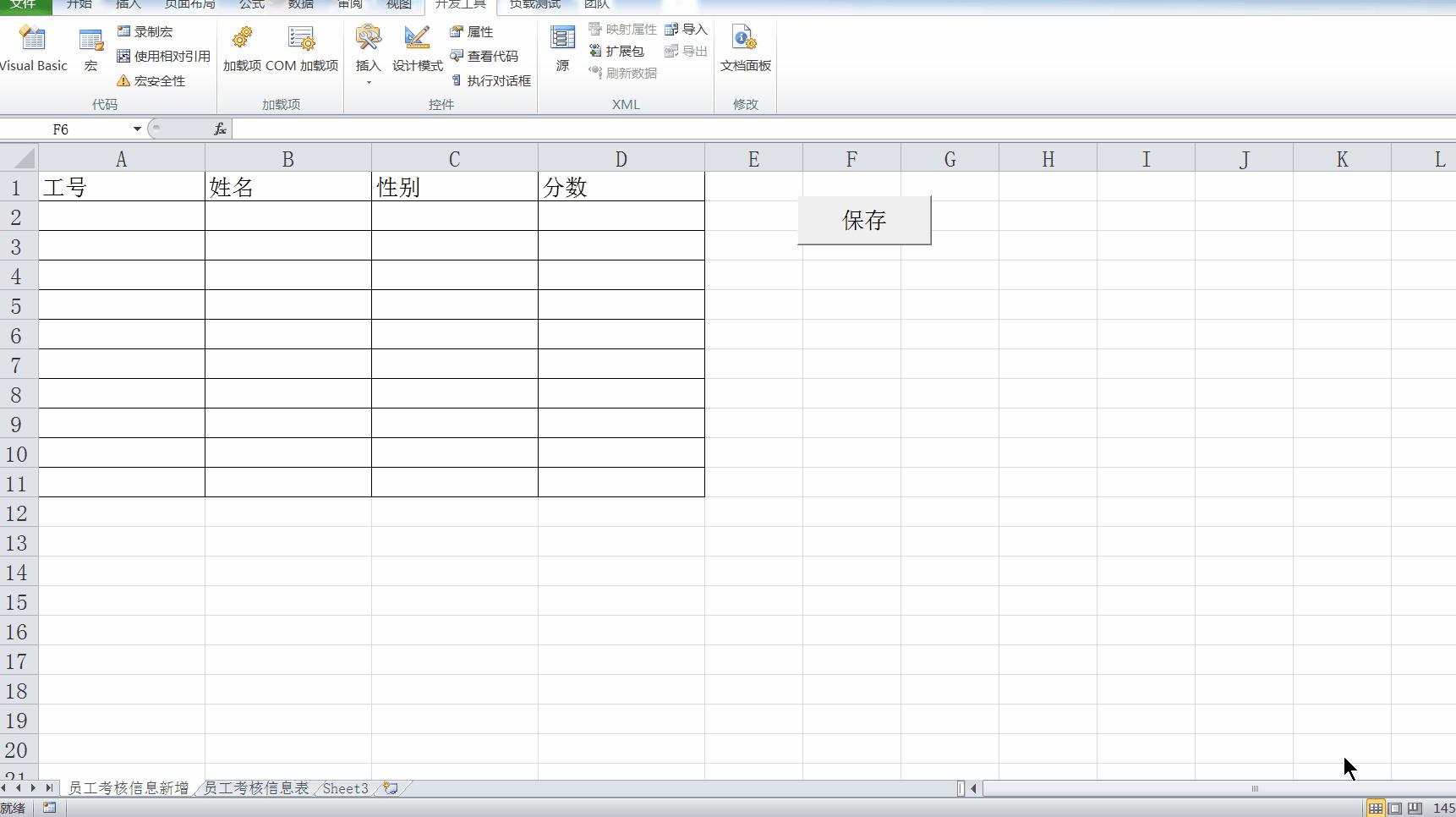The height and width of the screenshot is (817, 1456).
Task: Toggle 使用相对引用 relative references
Action: (163, 56)
